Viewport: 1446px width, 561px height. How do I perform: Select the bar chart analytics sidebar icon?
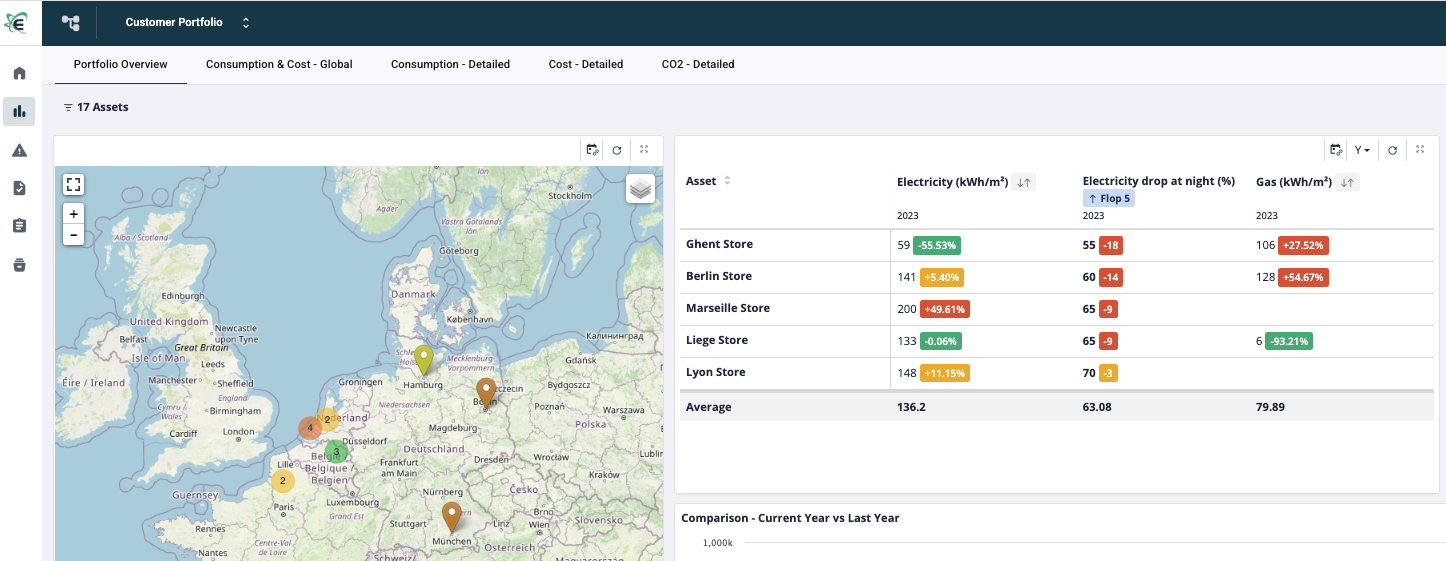coord(19,111)
